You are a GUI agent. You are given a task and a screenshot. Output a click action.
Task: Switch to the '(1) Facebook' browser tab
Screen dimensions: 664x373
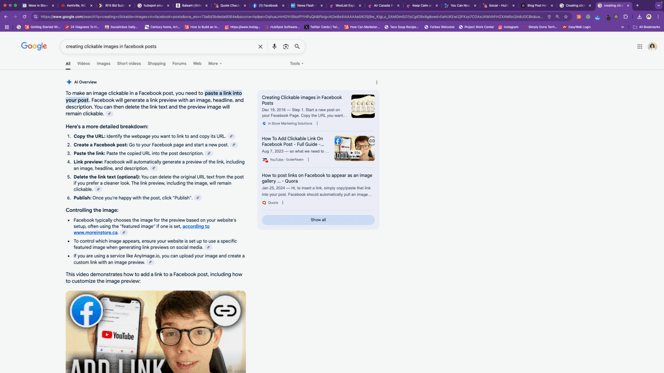point(268,6)
